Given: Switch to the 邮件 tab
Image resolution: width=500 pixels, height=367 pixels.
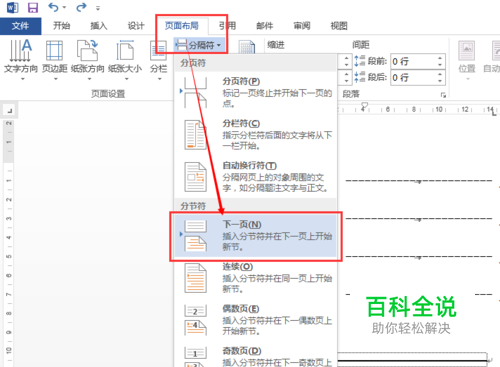Looking at the screenshot, I should pyautogui.click(x=265, y=26).
